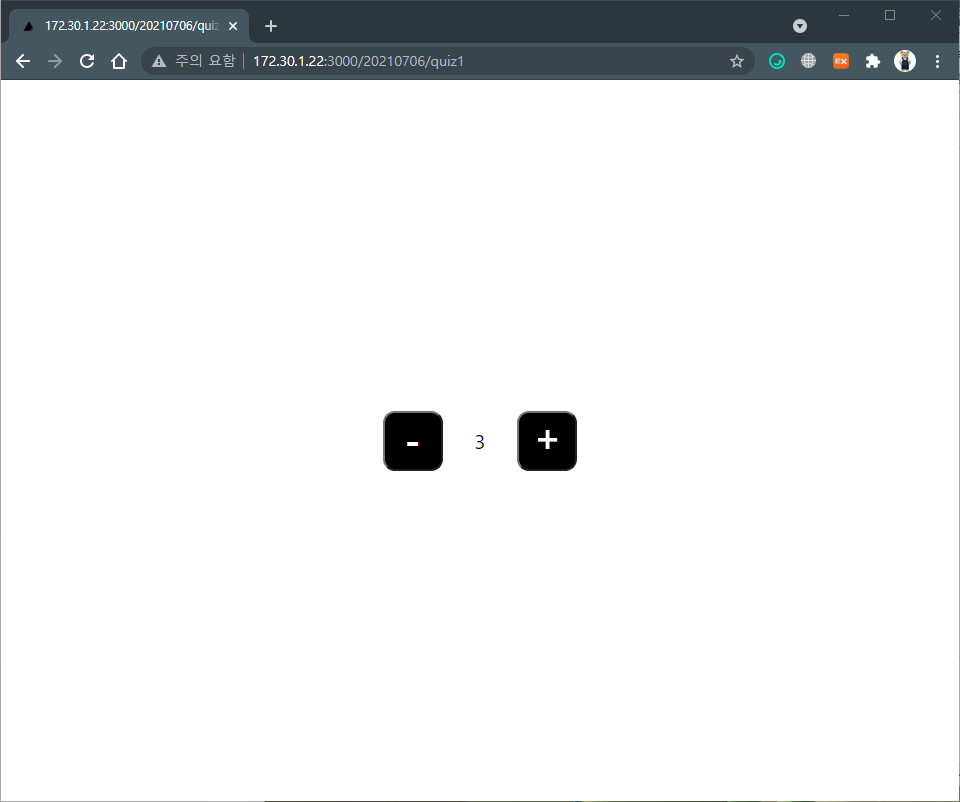Go back to the previous page
Image resolution: width=960 pixels, height=802 pixels.
tap(23, 61)
